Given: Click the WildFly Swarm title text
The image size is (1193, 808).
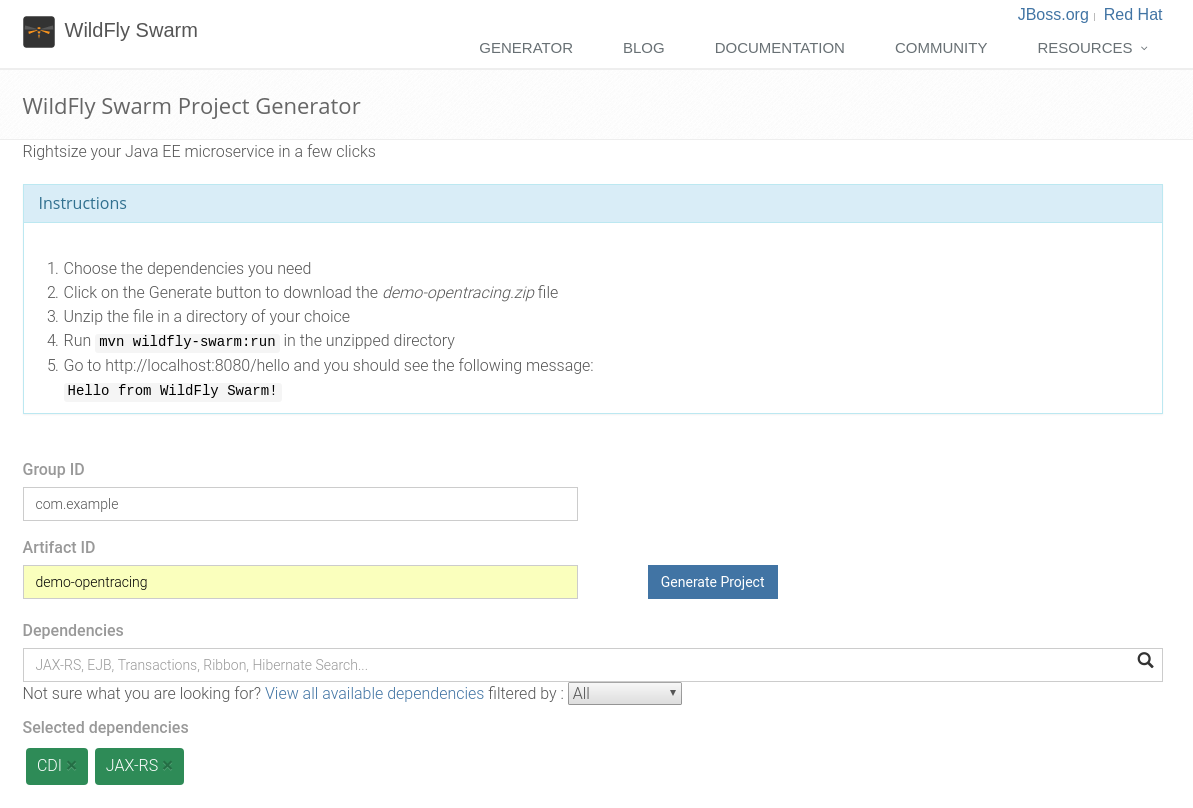Looking at the screenshot, I should (131, 30).
